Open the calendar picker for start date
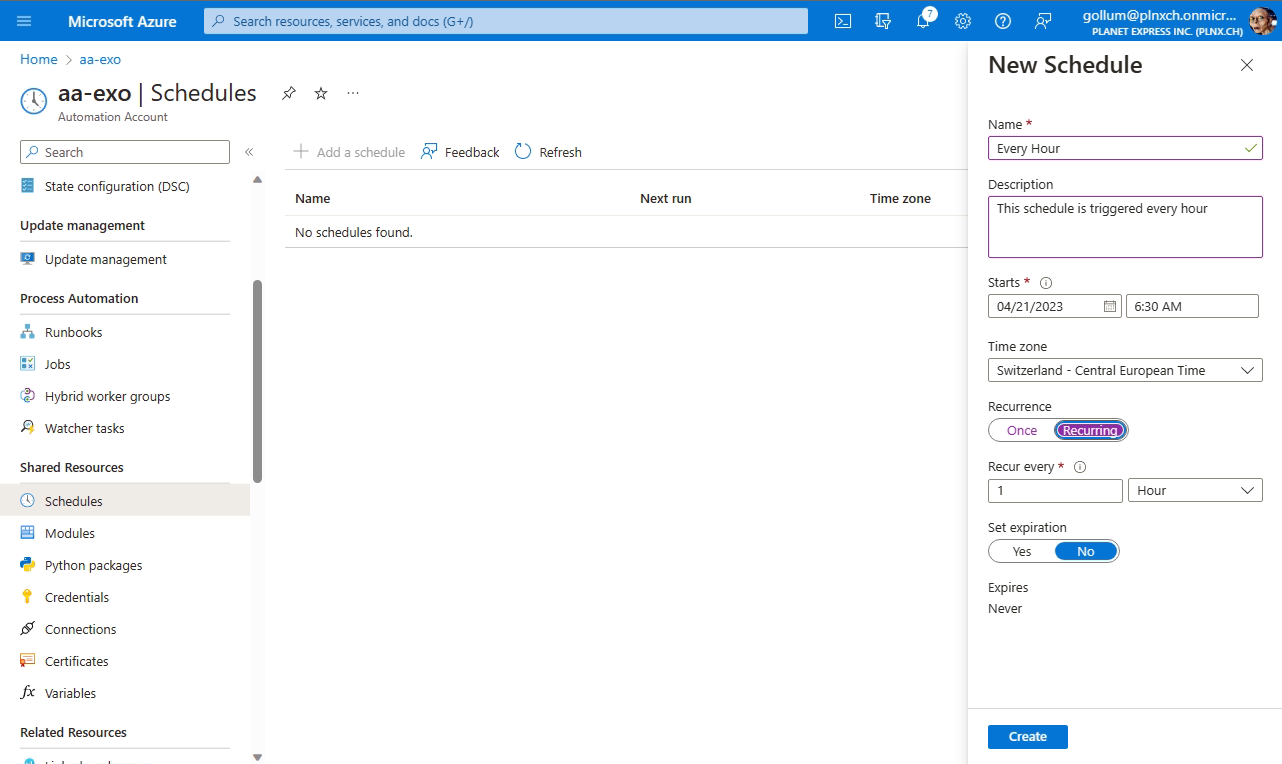 (x=1109, y=306)
